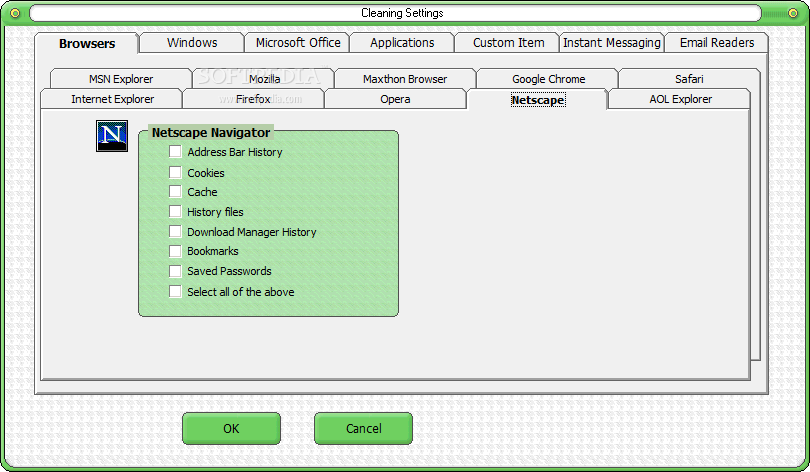The image size is (810, 472).
Task: Click the round button at the title bar's left end
Action: point(15,13)
